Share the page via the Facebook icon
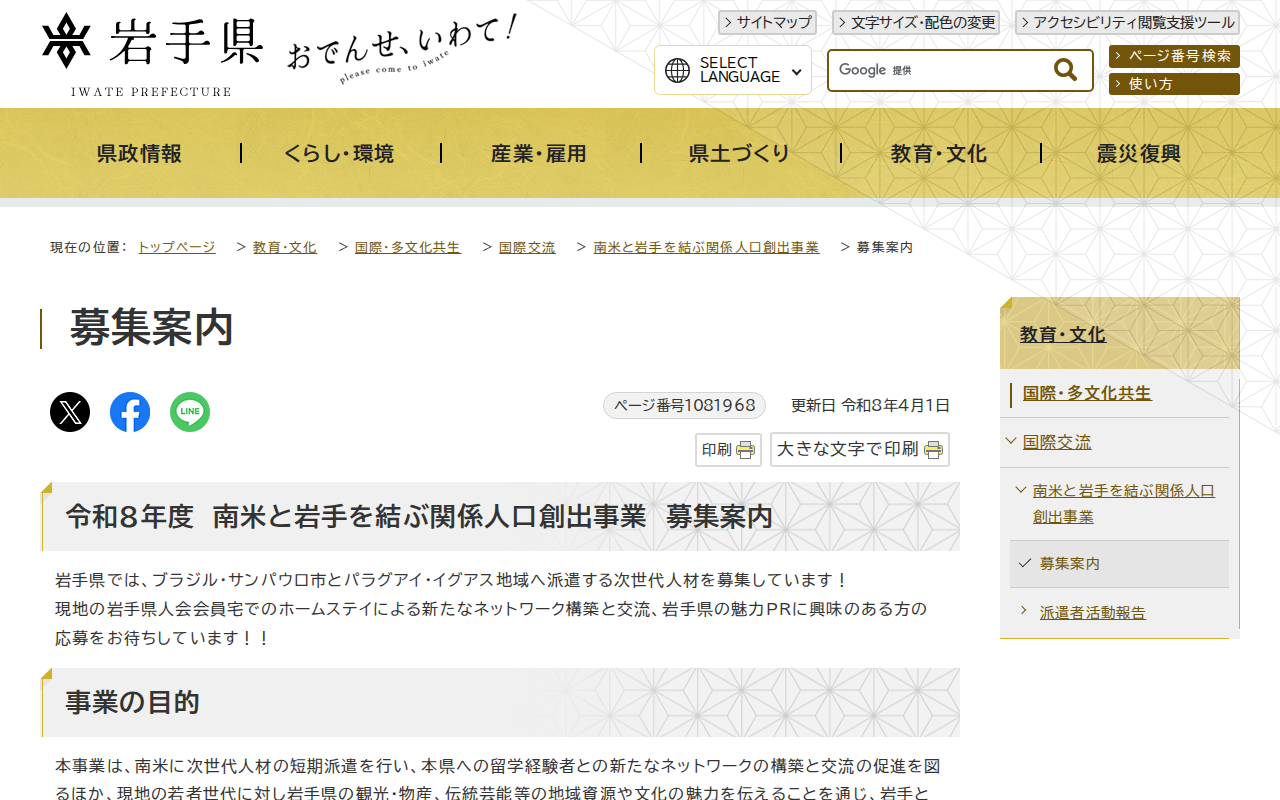The image size is (1280, 800). coord(129,411)
